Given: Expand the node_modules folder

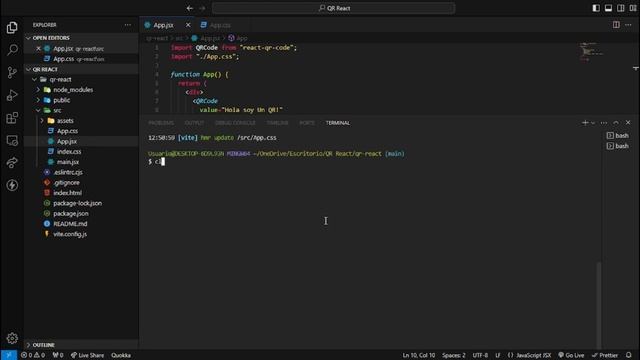Looking at the screenshot, I should pos(38,90).
